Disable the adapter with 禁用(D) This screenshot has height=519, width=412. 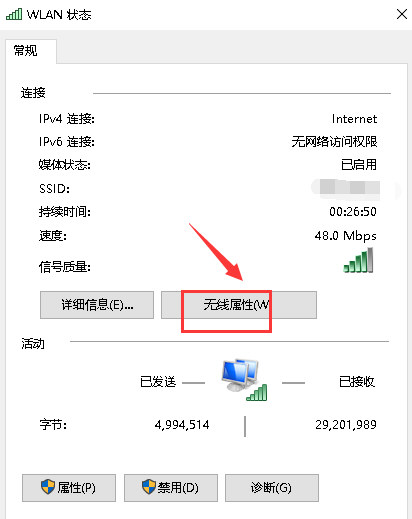click(171, 488)
